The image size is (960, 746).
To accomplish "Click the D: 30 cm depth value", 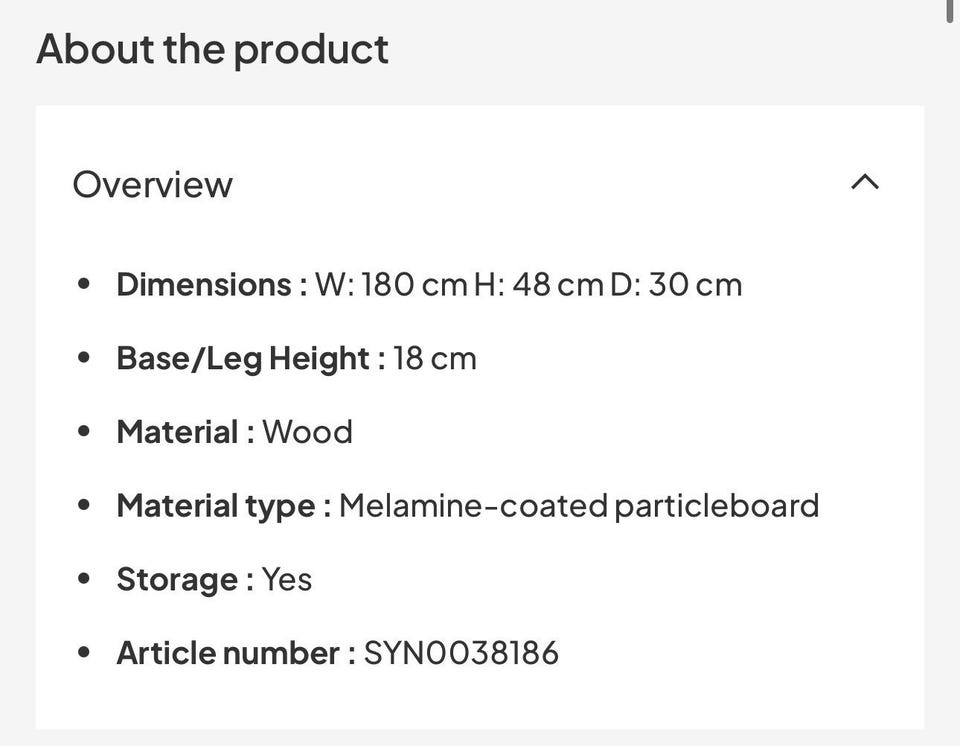I will tap(676, 285).
